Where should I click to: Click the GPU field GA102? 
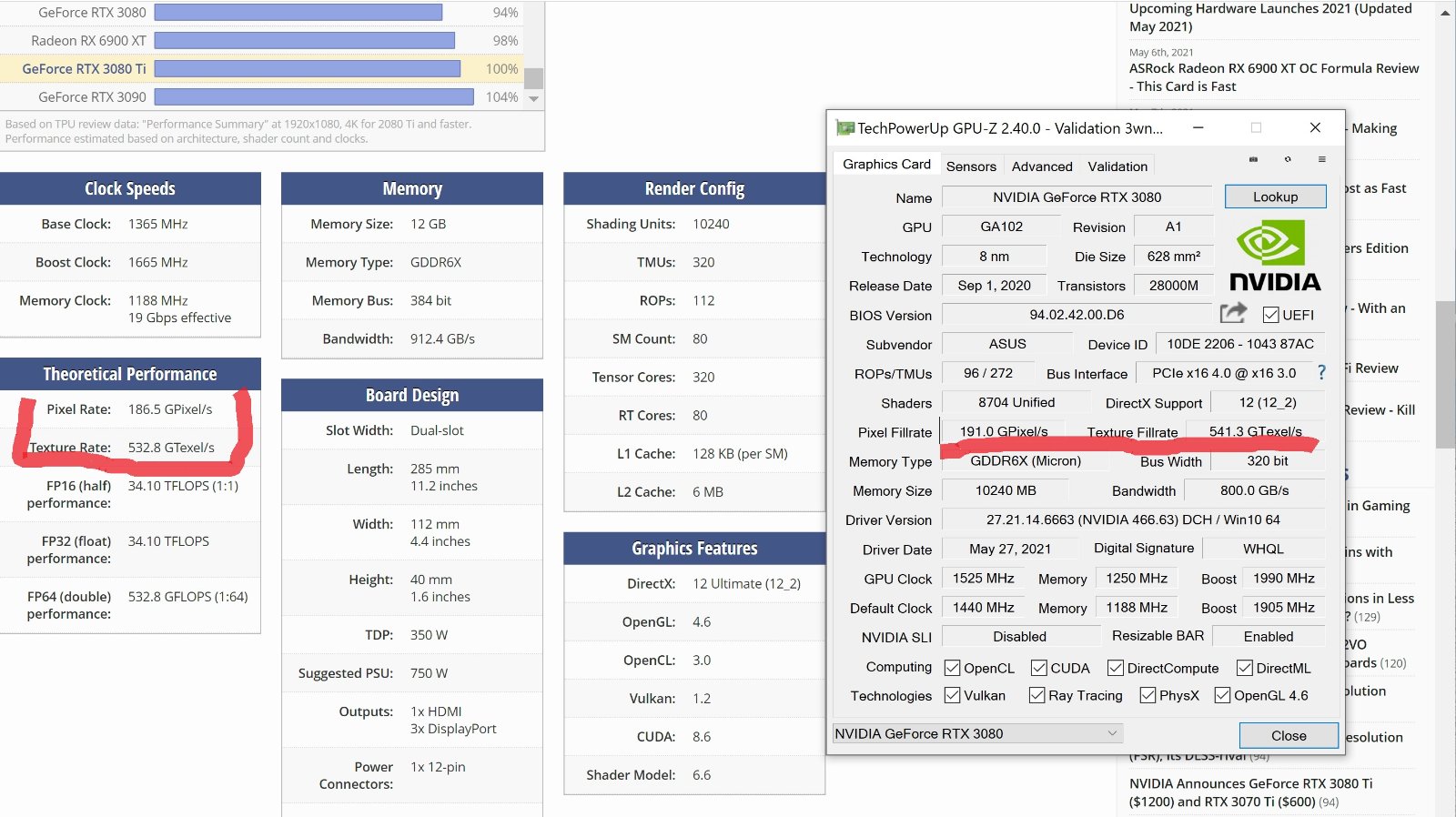tap(1001, 227)
